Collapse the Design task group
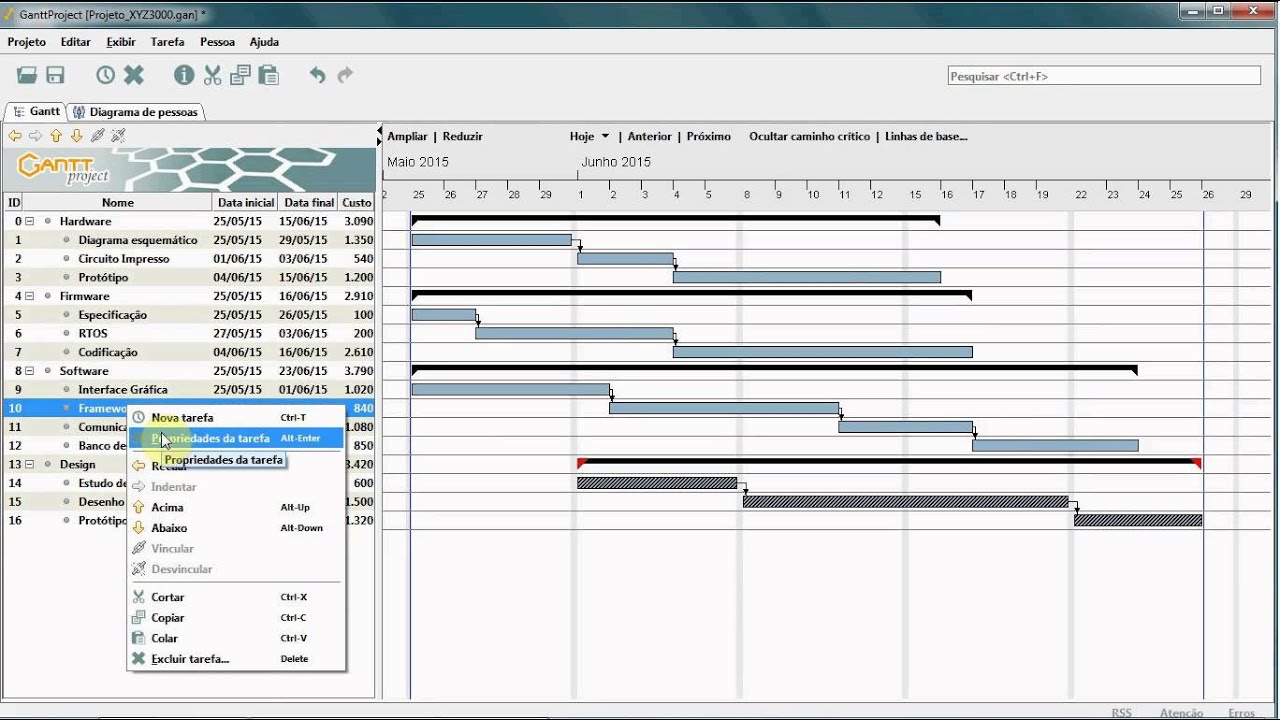This screenshot has width=1280, height=720. 29,464
